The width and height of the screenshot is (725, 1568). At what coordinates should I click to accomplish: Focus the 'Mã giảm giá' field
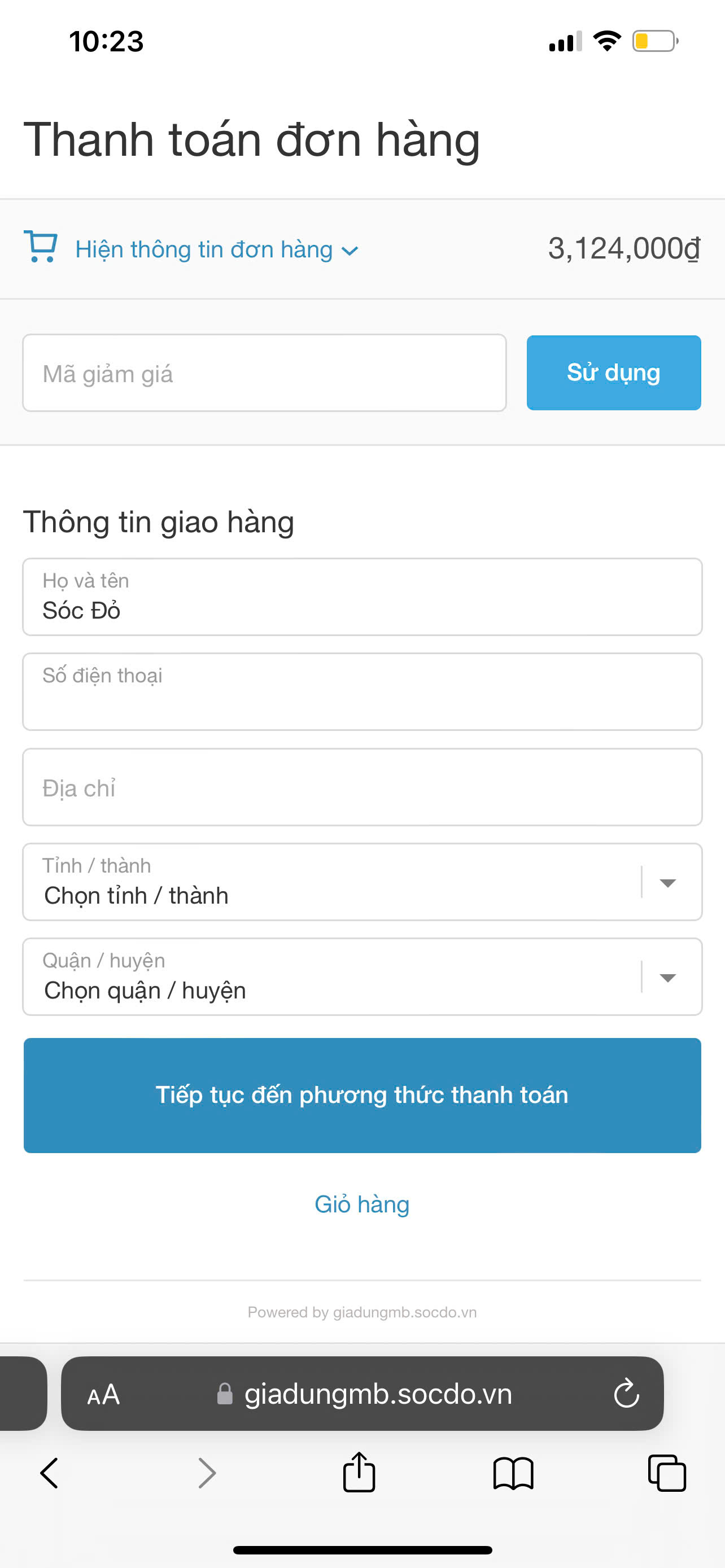tap(264, 373)
